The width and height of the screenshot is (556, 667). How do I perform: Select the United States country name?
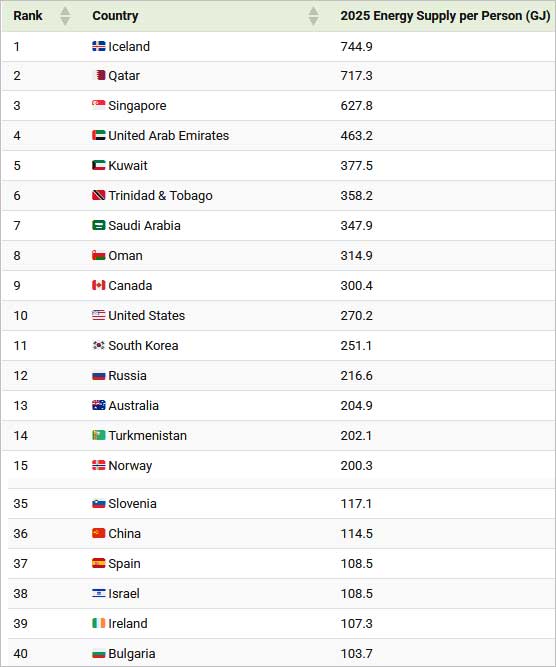(147, 315)
